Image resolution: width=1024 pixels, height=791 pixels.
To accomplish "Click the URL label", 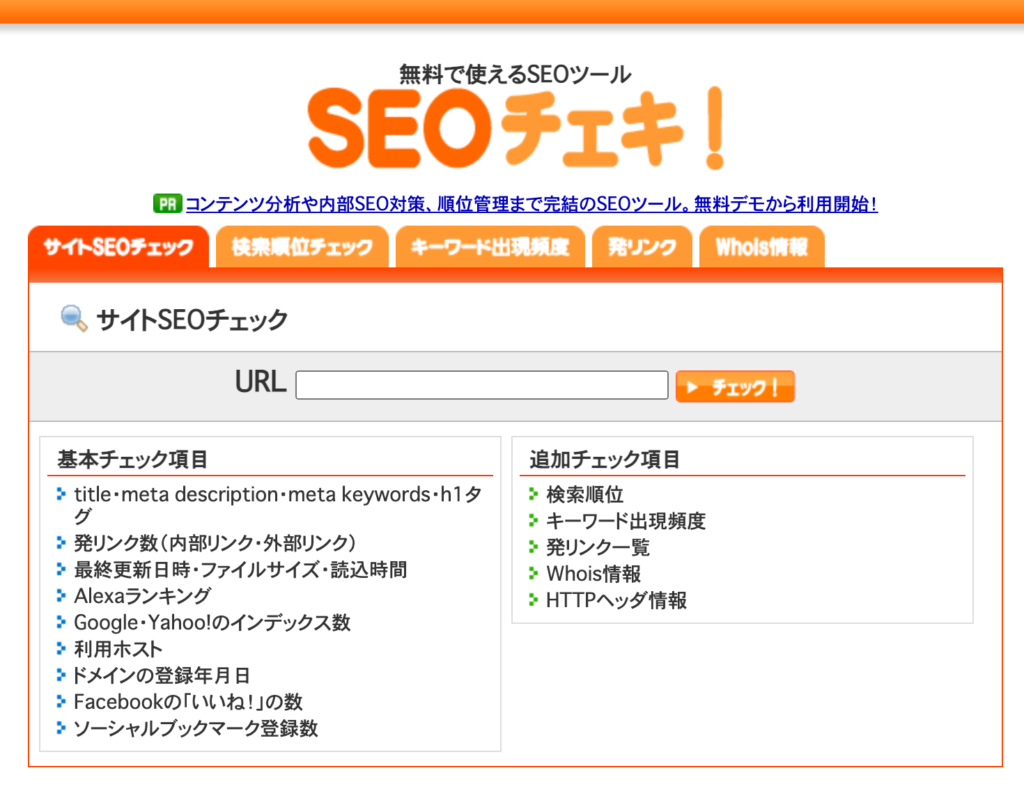I will click(x=261, y=381).
